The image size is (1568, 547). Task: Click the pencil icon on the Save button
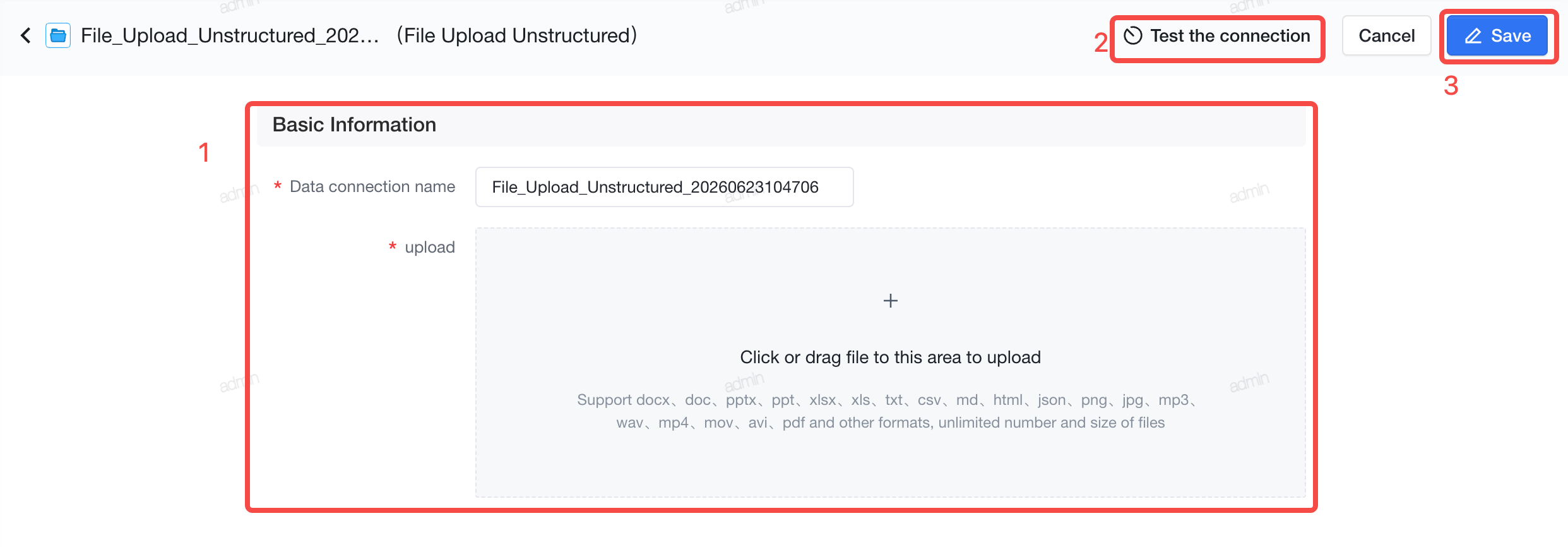click(1473, 36)
